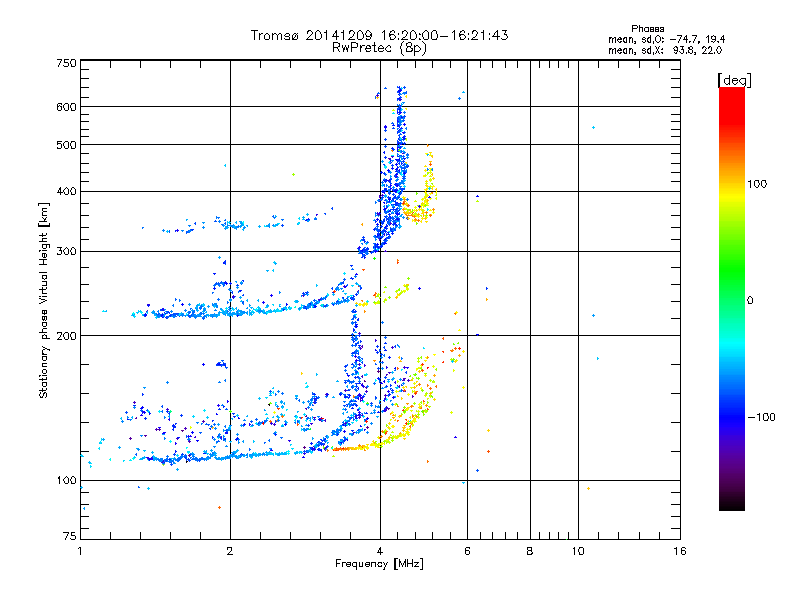Click the y-axis label '200'
The width and height of the screenshot is (800, 600).
pyautogui.click(x=66, y=336)
